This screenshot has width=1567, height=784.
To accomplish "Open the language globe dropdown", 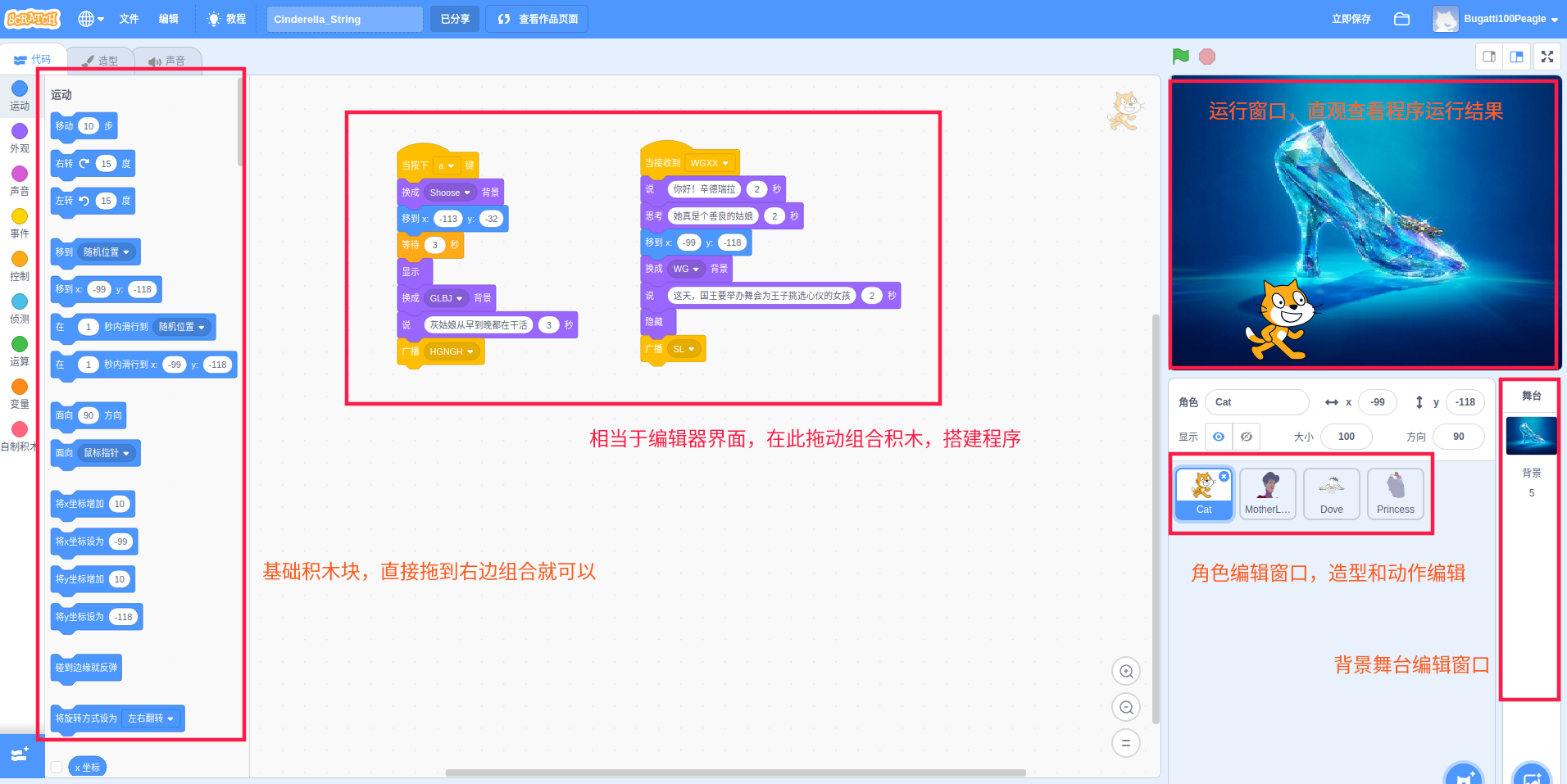I will [90, 19].
